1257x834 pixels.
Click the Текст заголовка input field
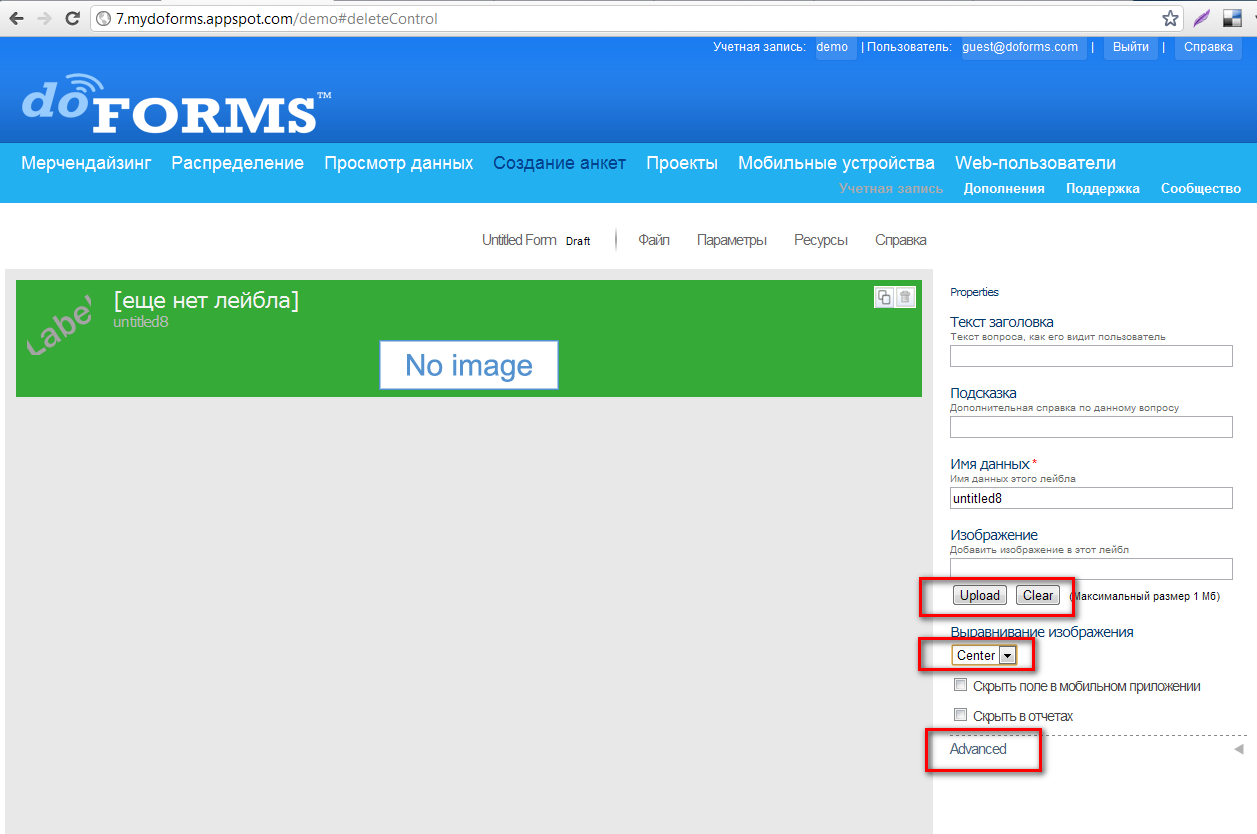tap(1091, 356)
